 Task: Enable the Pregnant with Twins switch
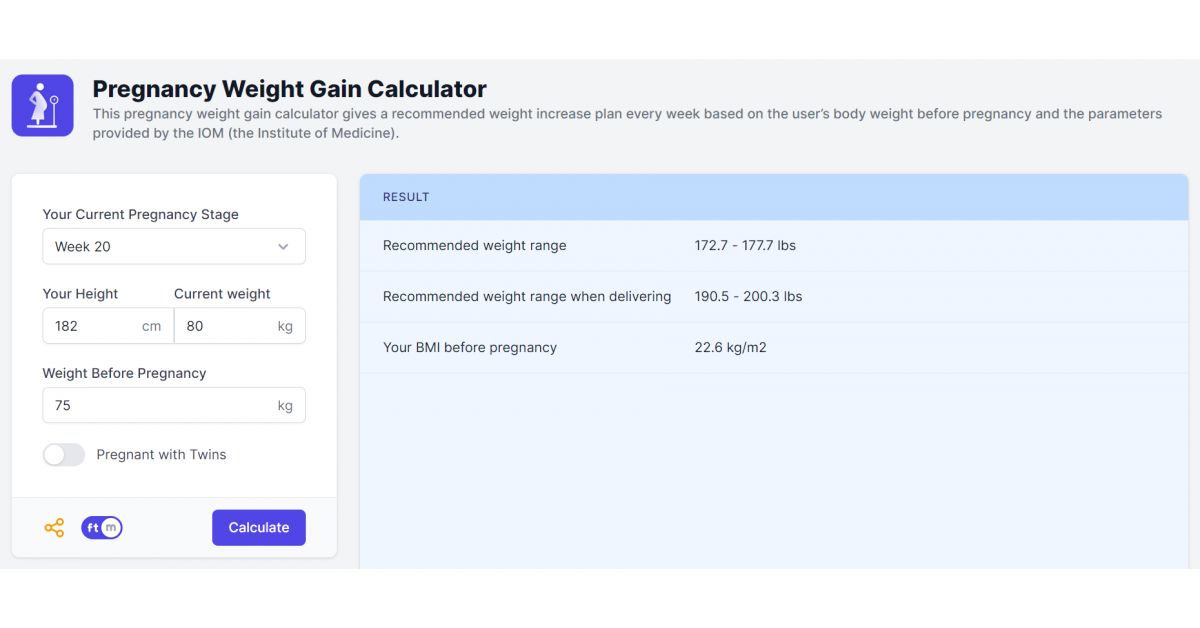64,455
